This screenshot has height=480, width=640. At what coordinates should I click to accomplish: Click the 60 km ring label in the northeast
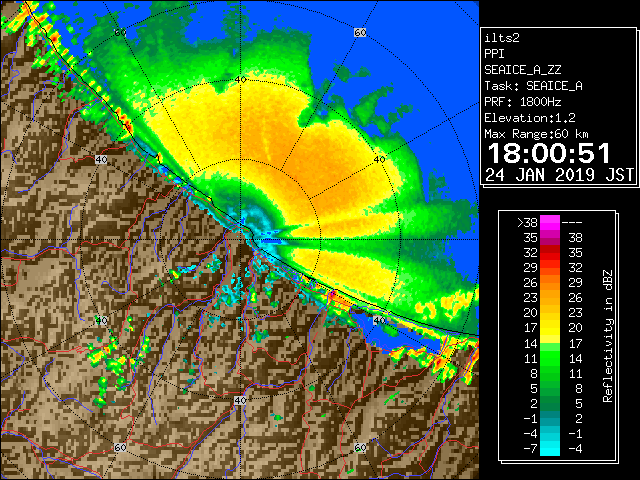pos(360,32)
